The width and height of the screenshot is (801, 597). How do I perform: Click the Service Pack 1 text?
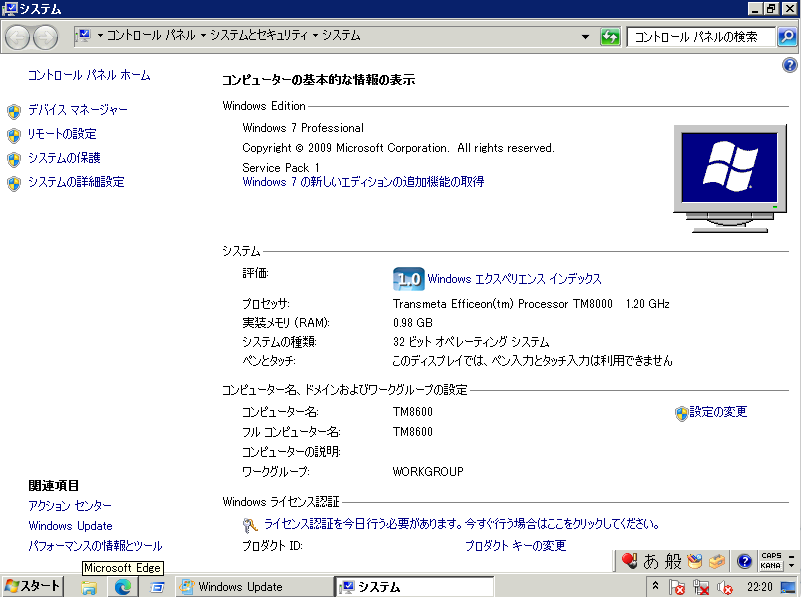pyautogui.click(x=281, y=168)
